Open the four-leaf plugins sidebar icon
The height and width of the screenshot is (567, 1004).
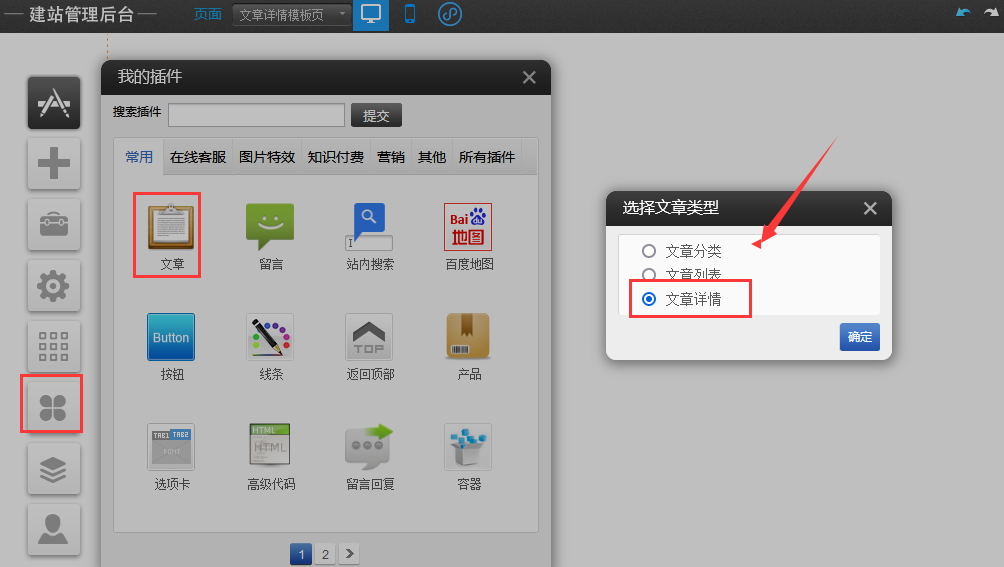(x=53, y=405)
